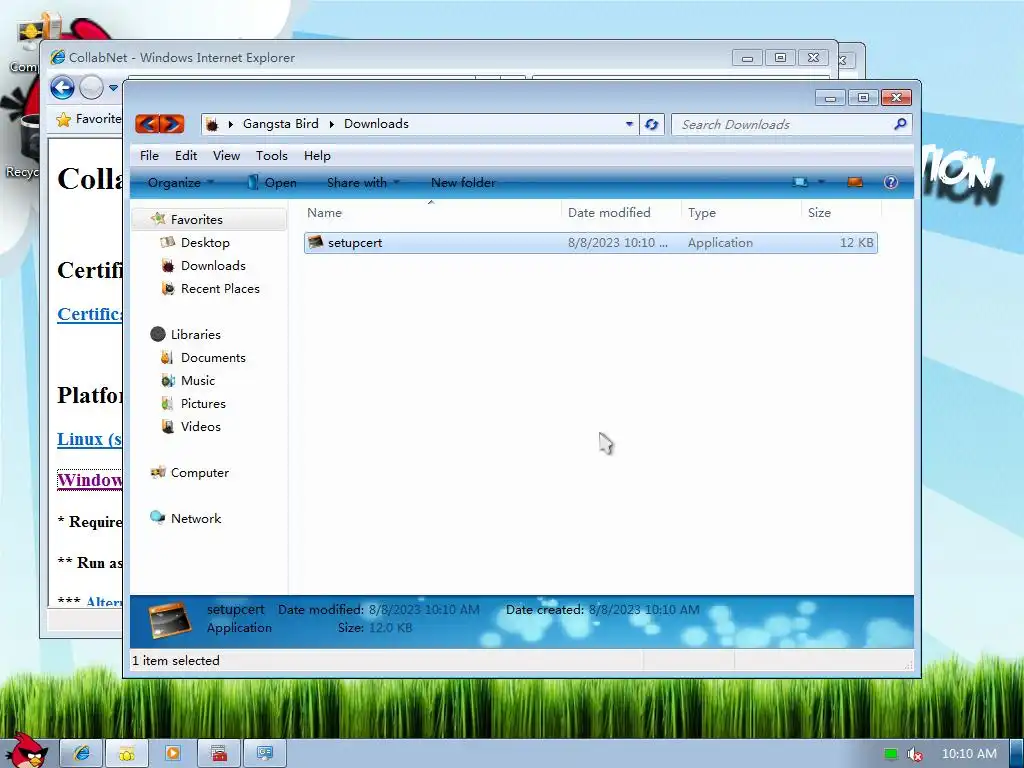1024x768 pixels.
Task: Click the Show desktop button
Action: click(x=1017, y=753)
